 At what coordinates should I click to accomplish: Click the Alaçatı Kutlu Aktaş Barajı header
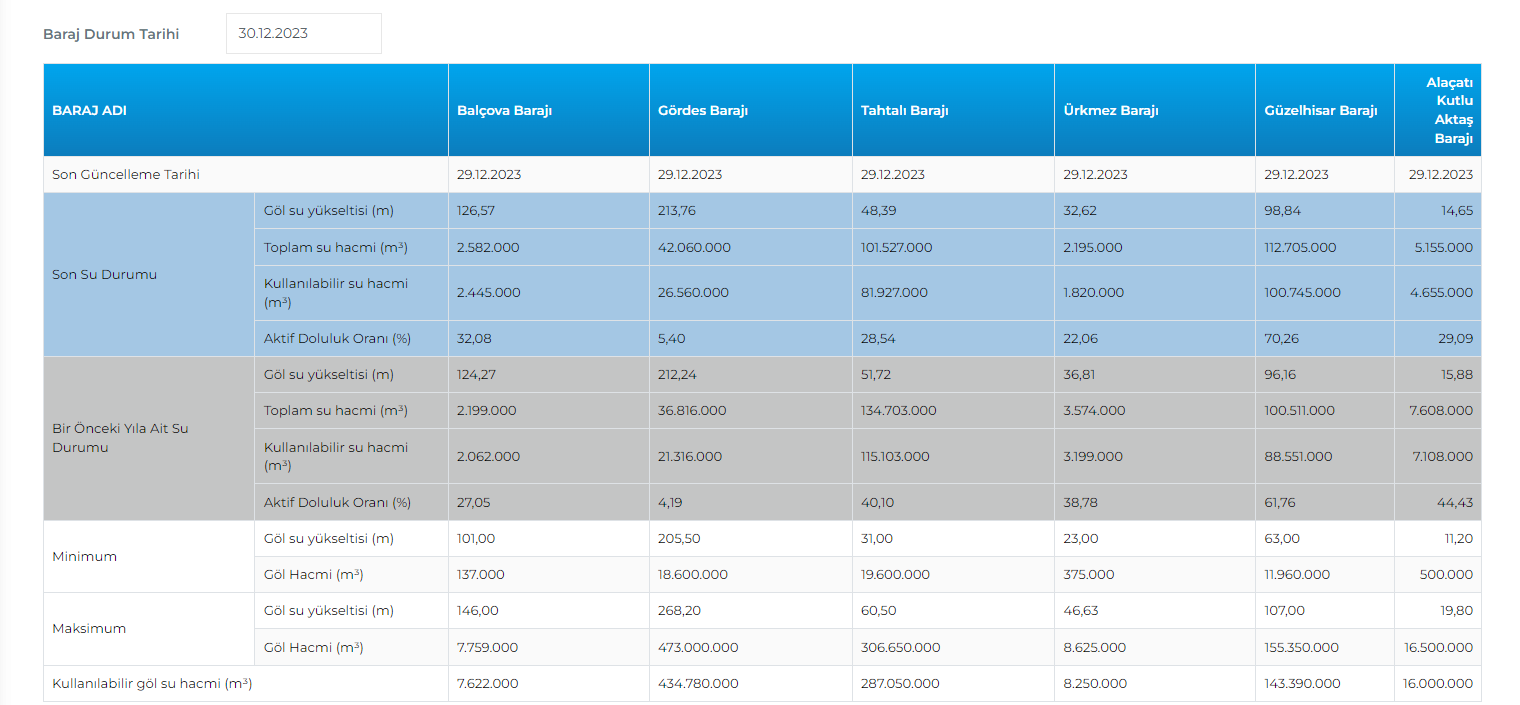pos(1449,111)
